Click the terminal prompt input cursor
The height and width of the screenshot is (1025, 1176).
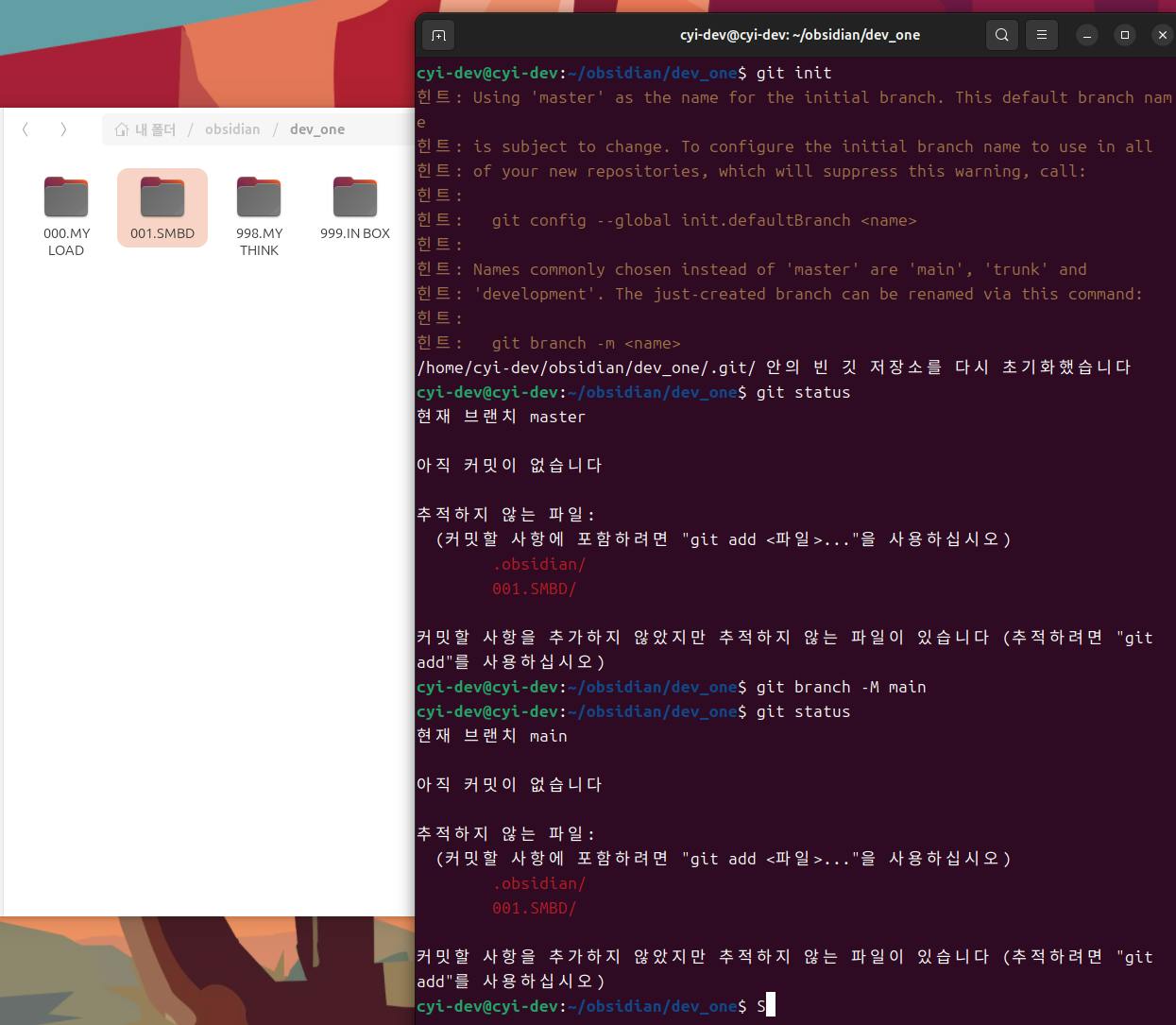pyautogui.click(x=770, y=1005)
